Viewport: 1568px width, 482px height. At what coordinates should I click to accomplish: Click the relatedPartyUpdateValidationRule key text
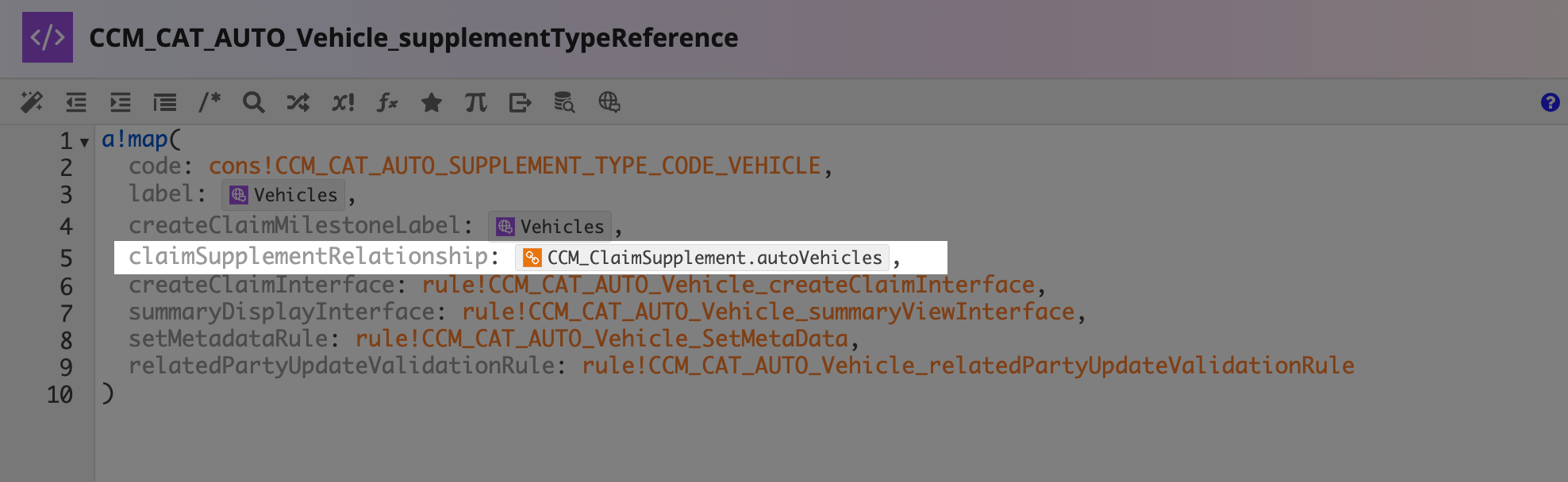pos(341,365)
